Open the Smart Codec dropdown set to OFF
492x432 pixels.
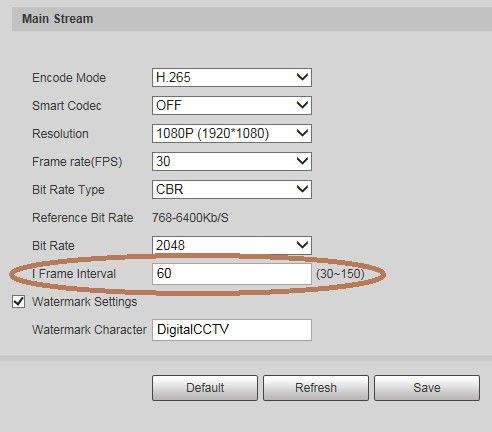232,106
